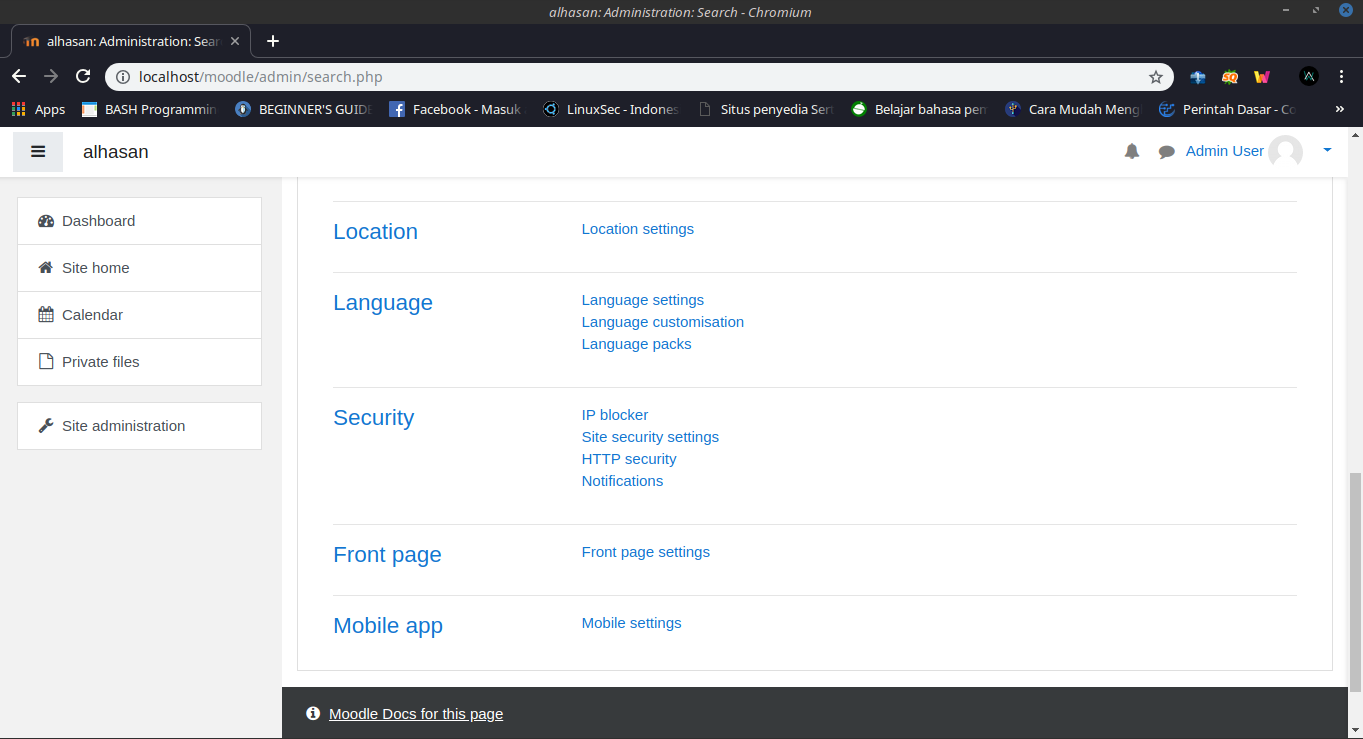1363x739 pixels.
Task: Expand the Admin User dropdown arrow
Action: click(x=1327, y=151)
